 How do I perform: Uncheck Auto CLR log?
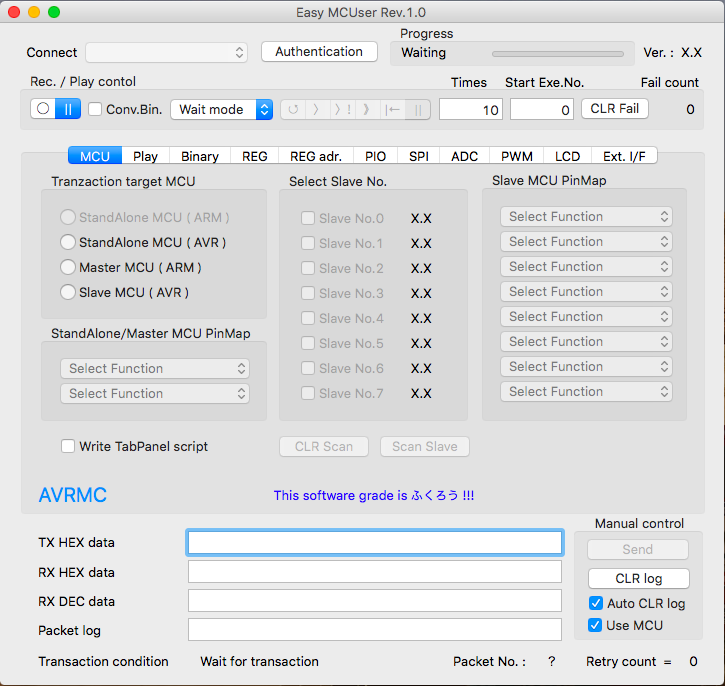click(x=596, y=603)
